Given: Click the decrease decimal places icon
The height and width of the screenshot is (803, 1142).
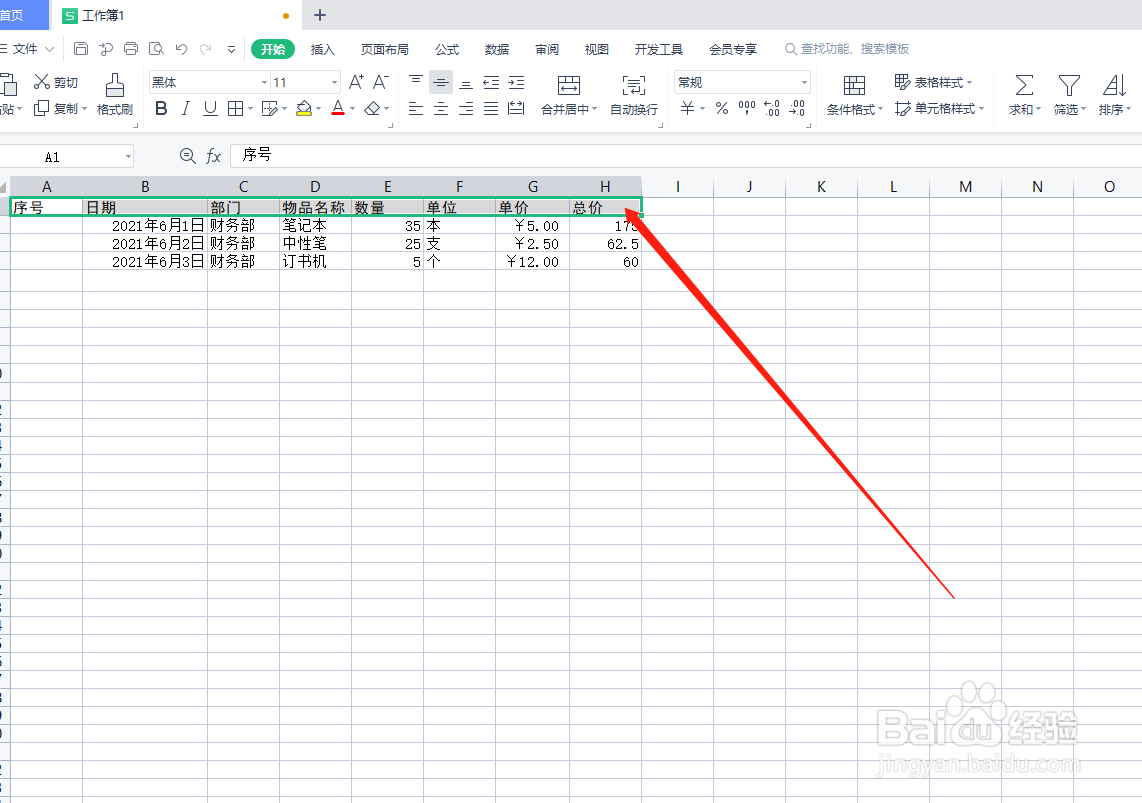Looking at the screenshot, I should [798, 108].
